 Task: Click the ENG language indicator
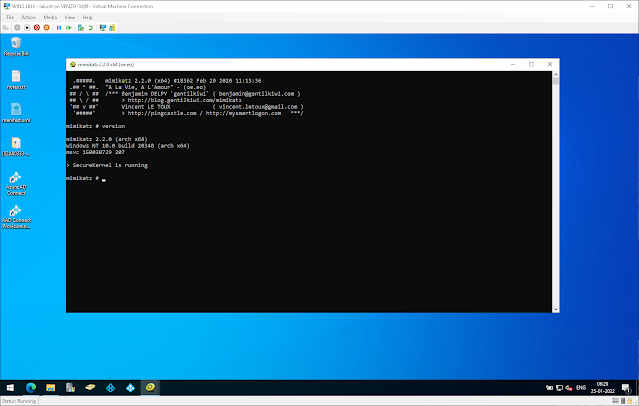(581, 388)
